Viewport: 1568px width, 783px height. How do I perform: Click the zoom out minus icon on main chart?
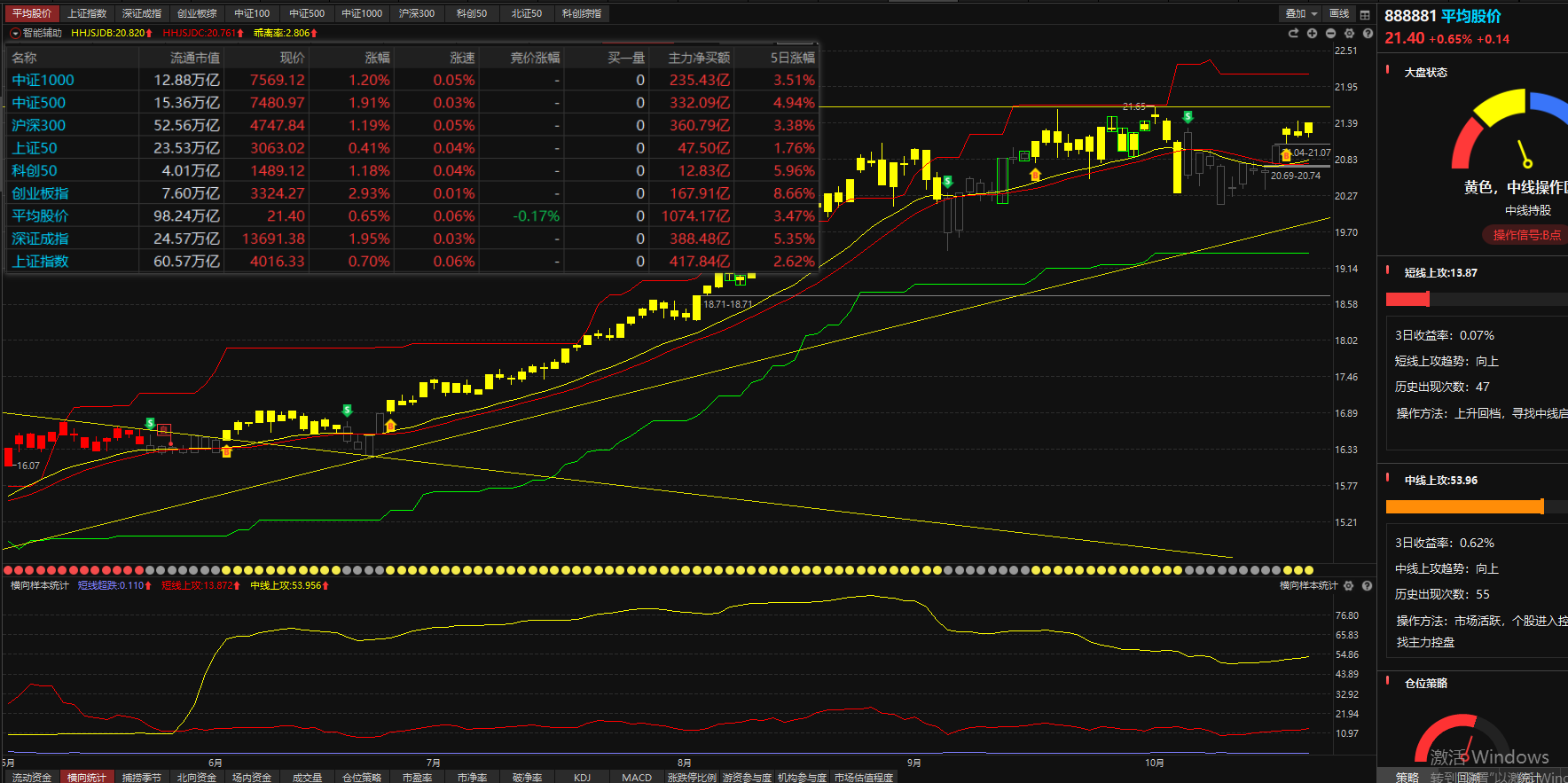pos(1330,33)
